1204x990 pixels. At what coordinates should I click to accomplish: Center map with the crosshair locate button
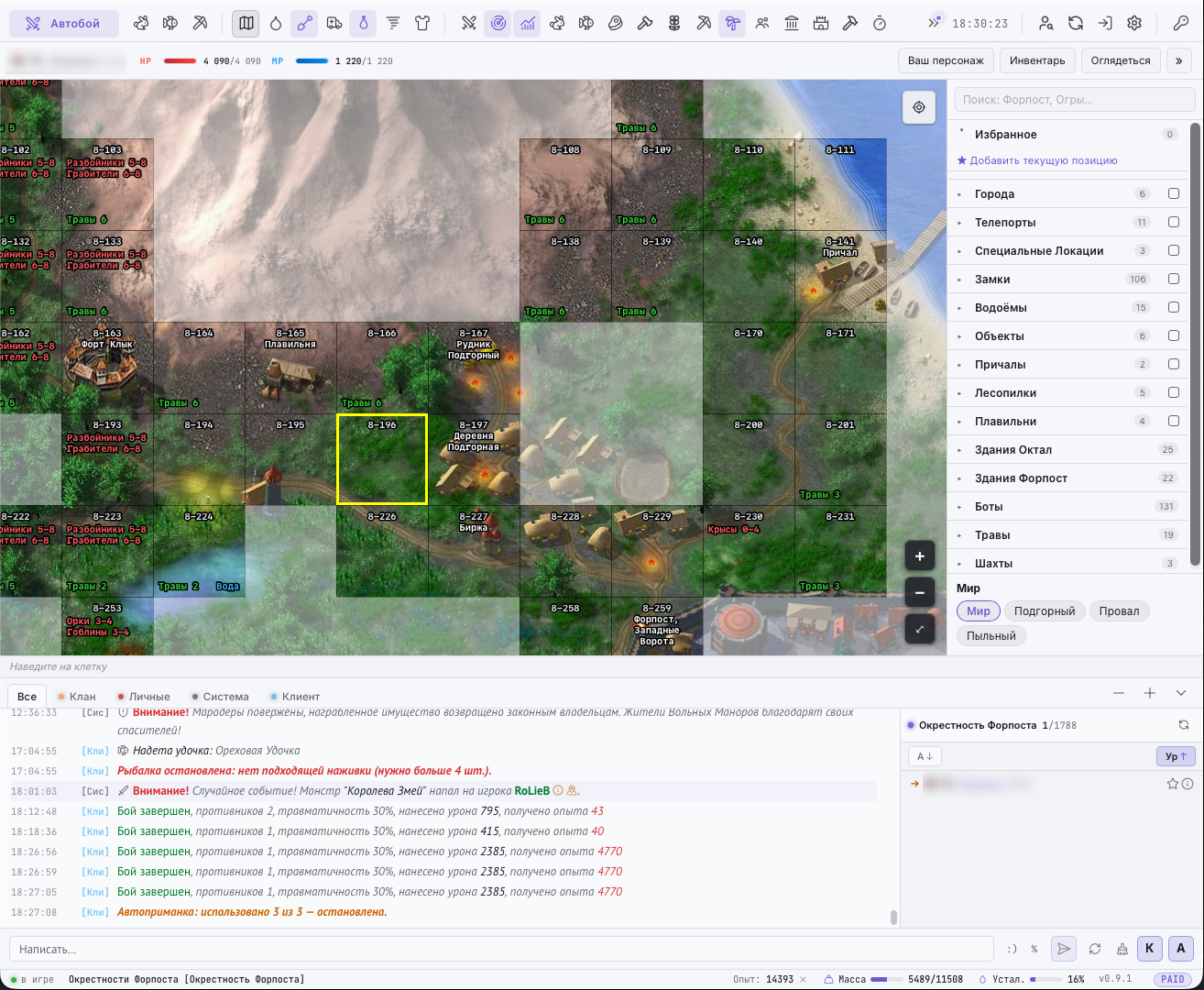pyautogui.click(x=919, y=107)
